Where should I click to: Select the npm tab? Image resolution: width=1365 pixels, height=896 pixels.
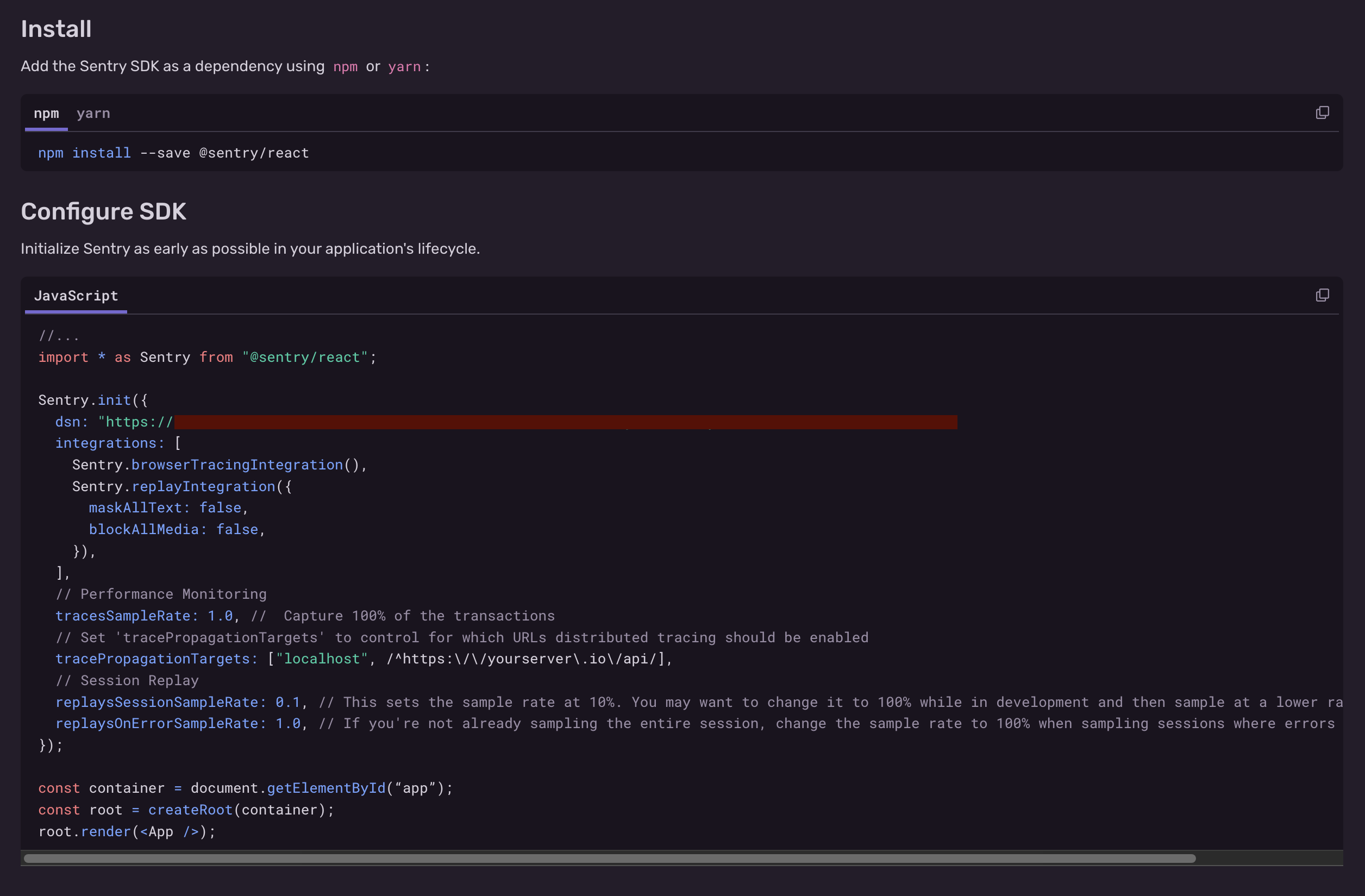(x=46, y=114)
